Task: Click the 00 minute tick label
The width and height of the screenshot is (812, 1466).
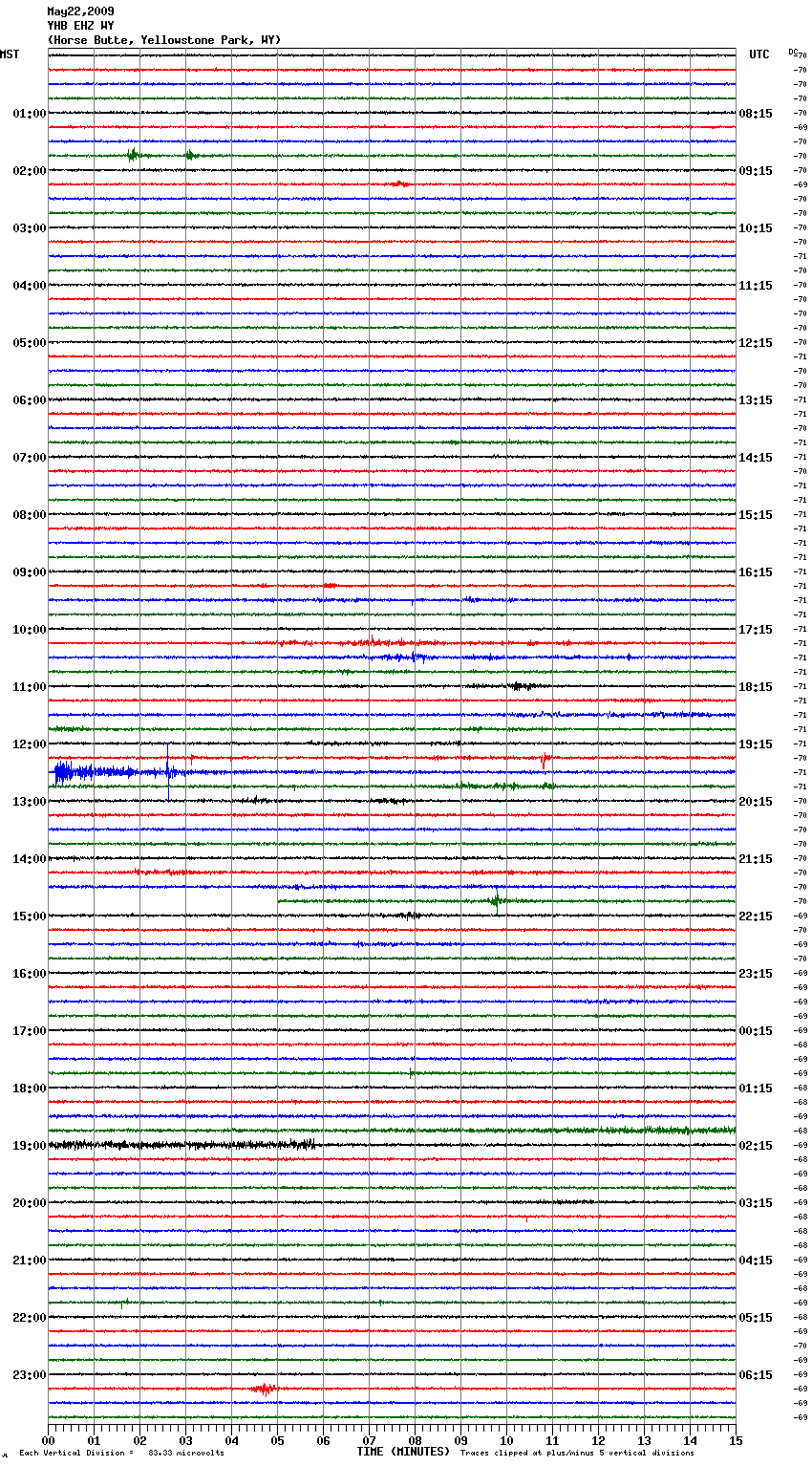Action: (x=49, y=1440)
